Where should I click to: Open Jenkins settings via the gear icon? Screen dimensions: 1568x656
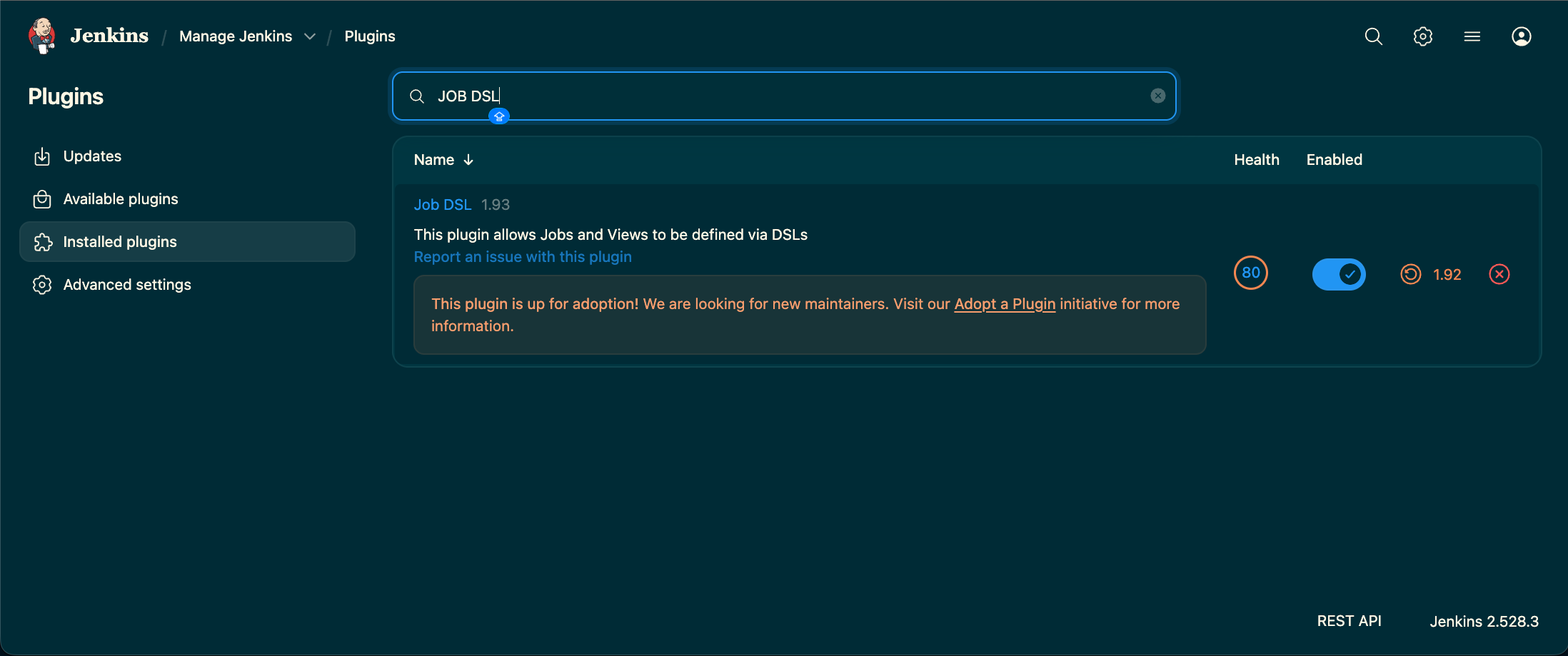click(1422, 36)
